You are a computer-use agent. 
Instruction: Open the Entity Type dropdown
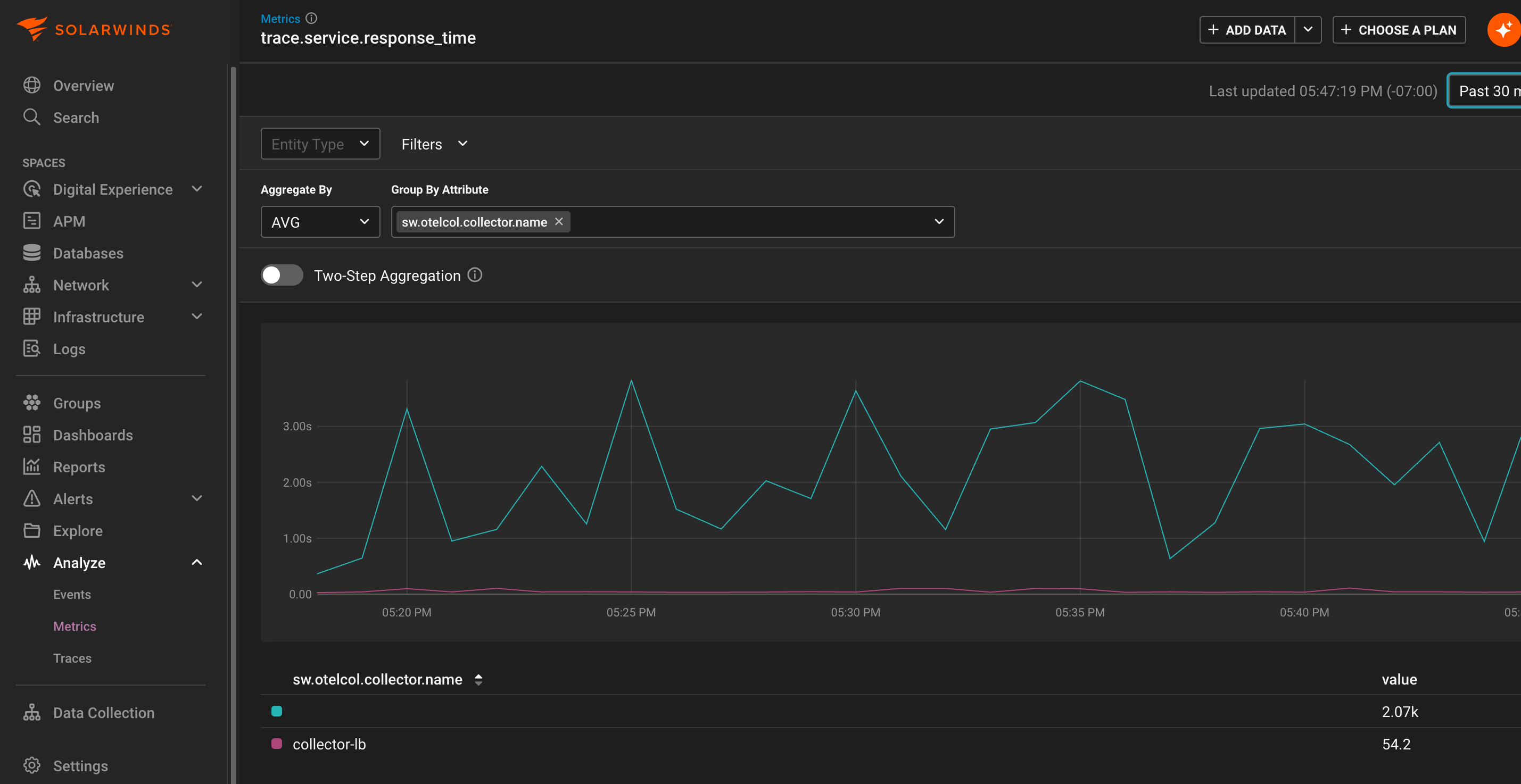coord(320,144)
